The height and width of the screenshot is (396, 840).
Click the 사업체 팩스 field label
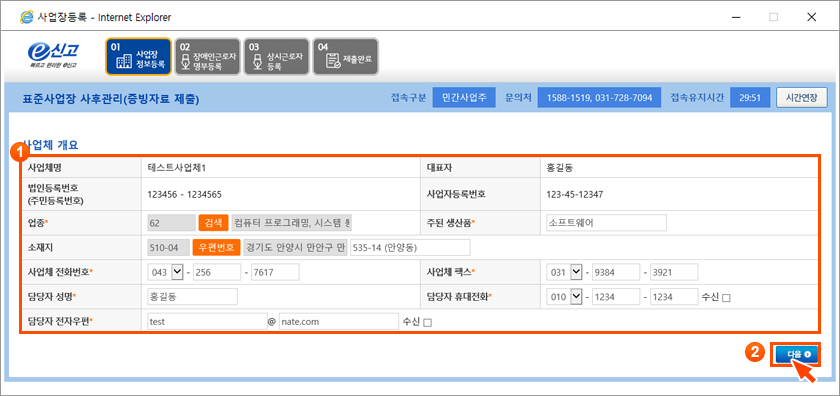coord(451,272)
